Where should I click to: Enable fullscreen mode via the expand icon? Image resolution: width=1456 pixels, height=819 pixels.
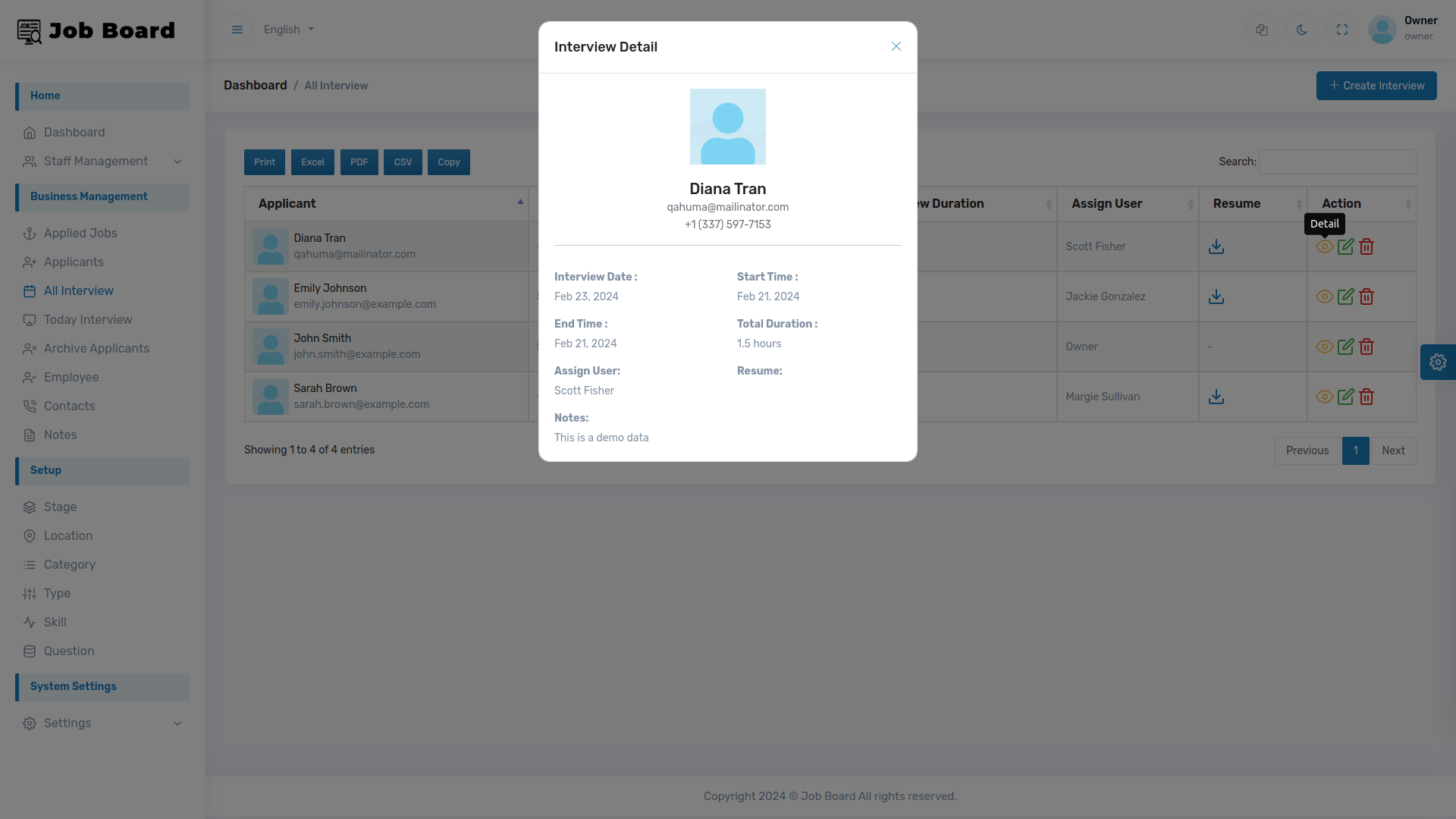coord(1342,30)
